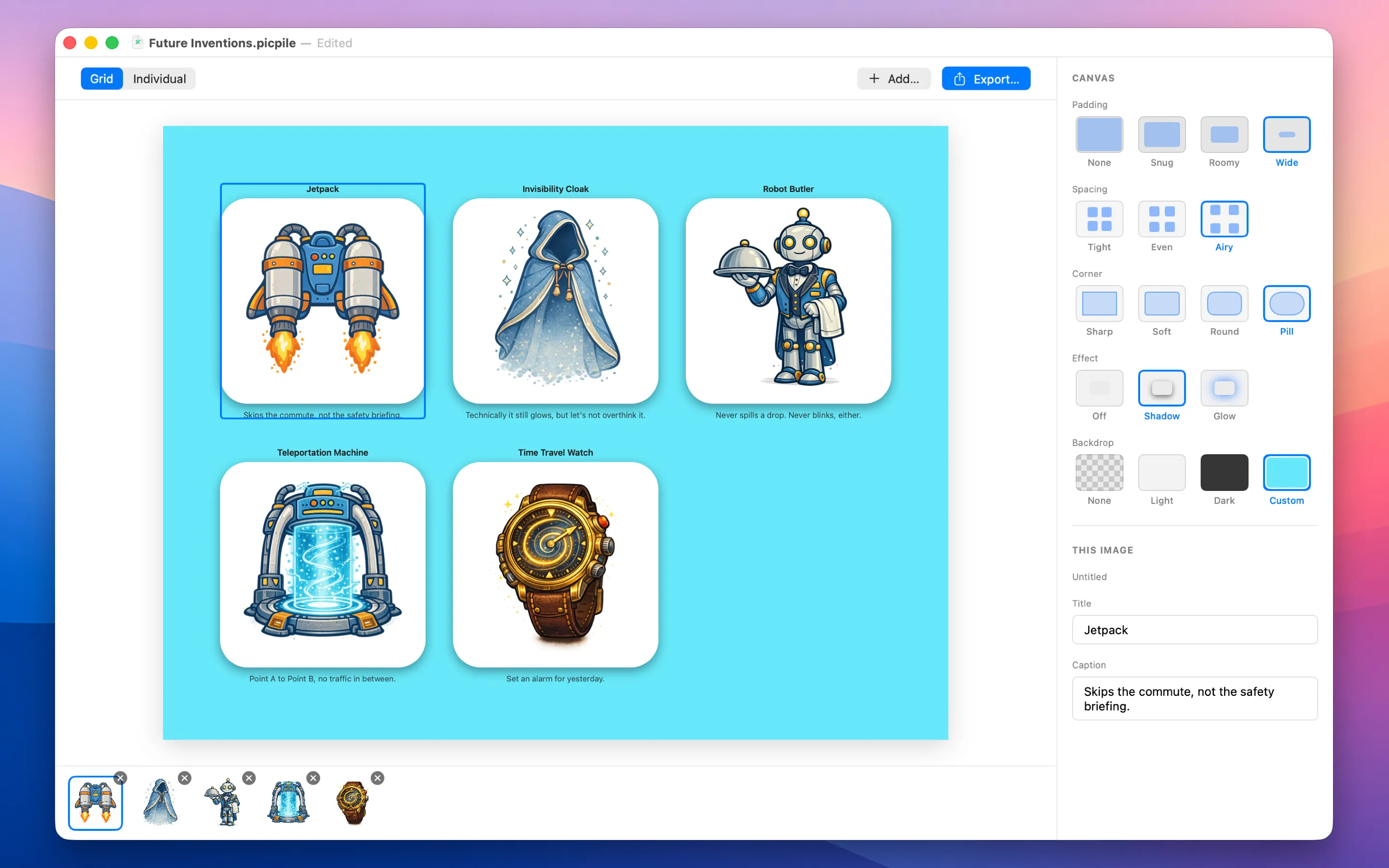The width and height of the screenshot is (1389, 868).
Task: Remove the Invisibility Cloak thumbnail
Action: tap(184, 778)
